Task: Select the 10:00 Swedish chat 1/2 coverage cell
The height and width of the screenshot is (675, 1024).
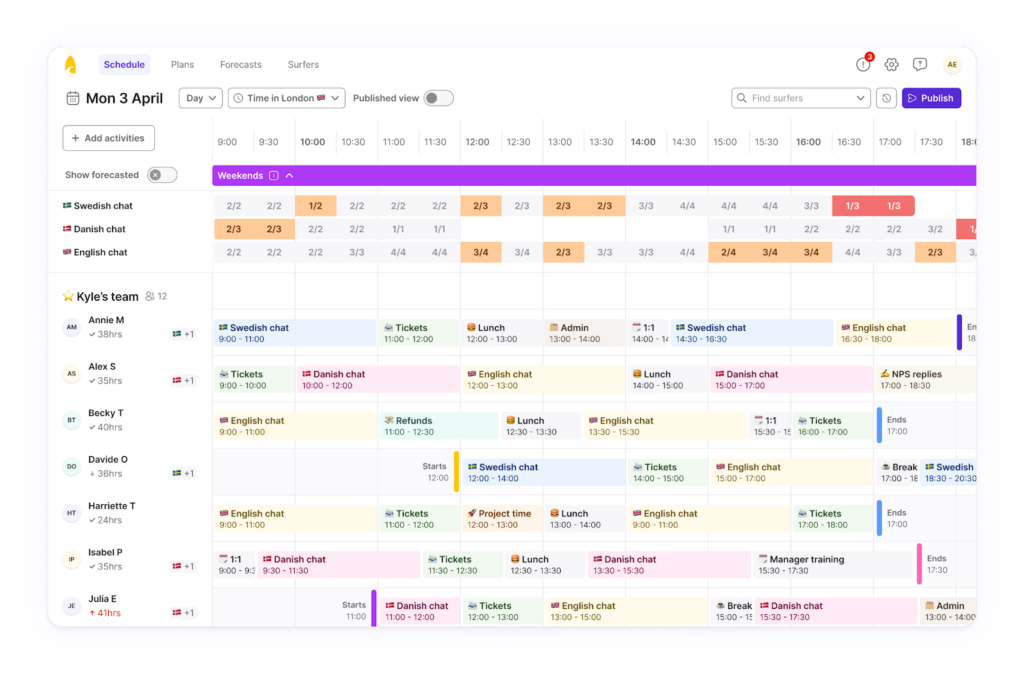Action: 315,206
